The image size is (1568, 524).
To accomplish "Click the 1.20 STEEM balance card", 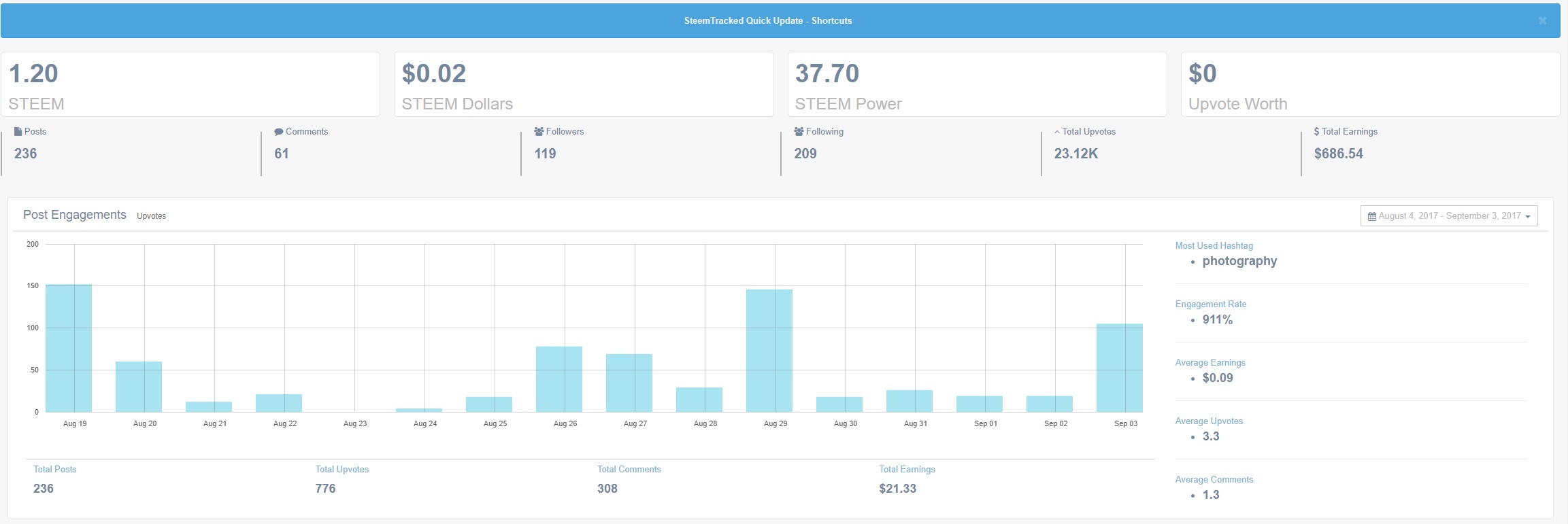I will coord(190,84).
